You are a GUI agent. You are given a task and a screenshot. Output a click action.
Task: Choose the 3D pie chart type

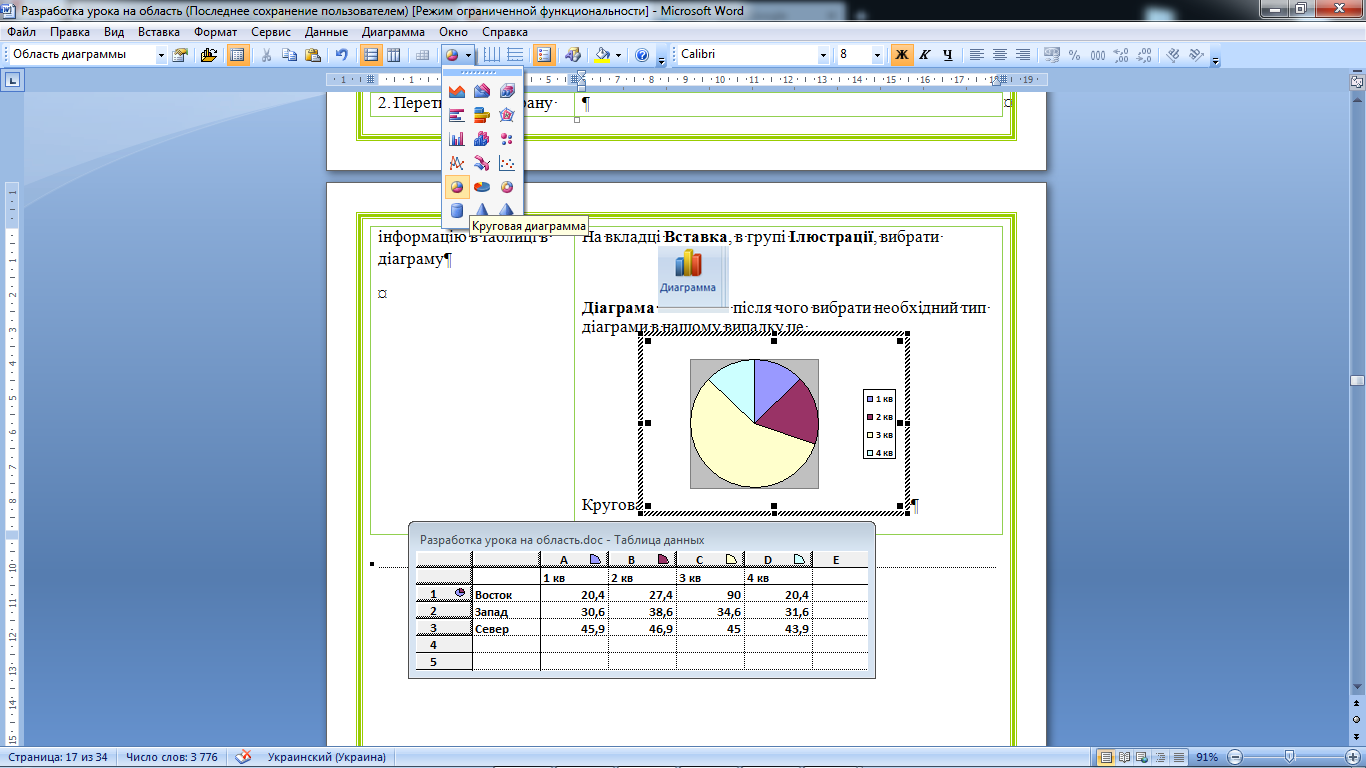[x=482, y=186]
